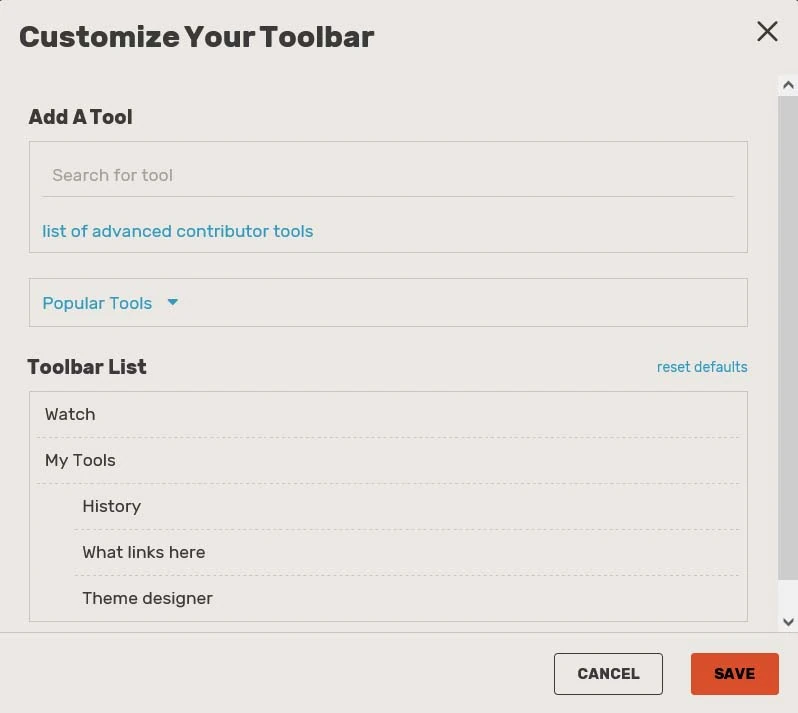Click the Search for tool field
The width and height of the screenshot is (798, 713).
(x=387, y=175)
